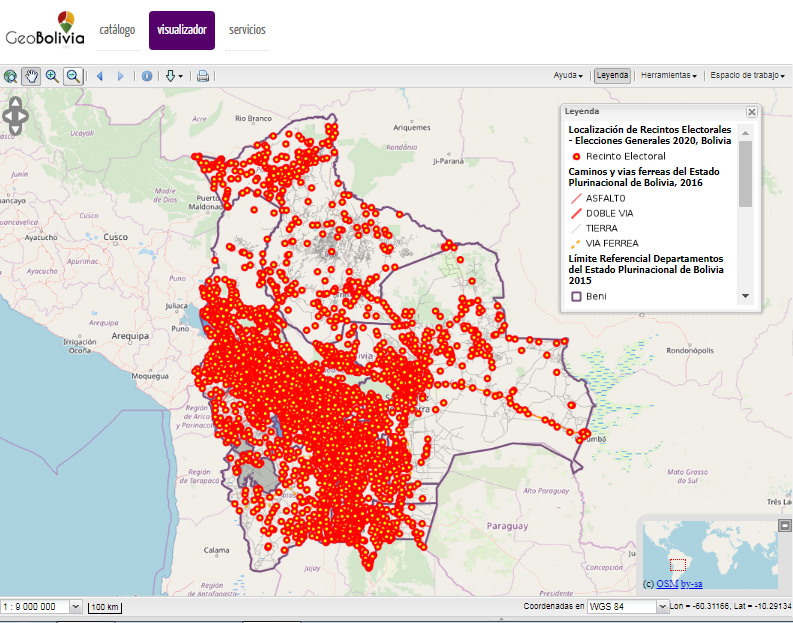
Task: Open the Ayuda dropdown menu
Action: (568, 75)
